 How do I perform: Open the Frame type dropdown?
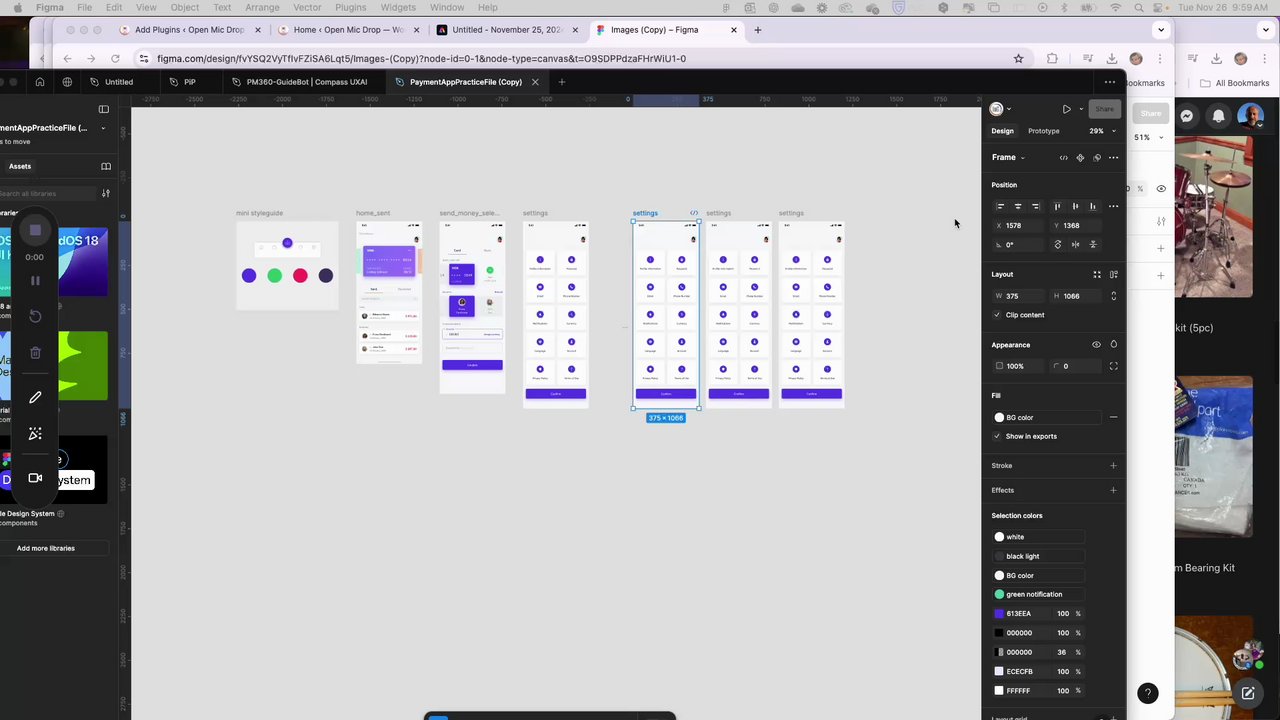(x=1008, y=157)
